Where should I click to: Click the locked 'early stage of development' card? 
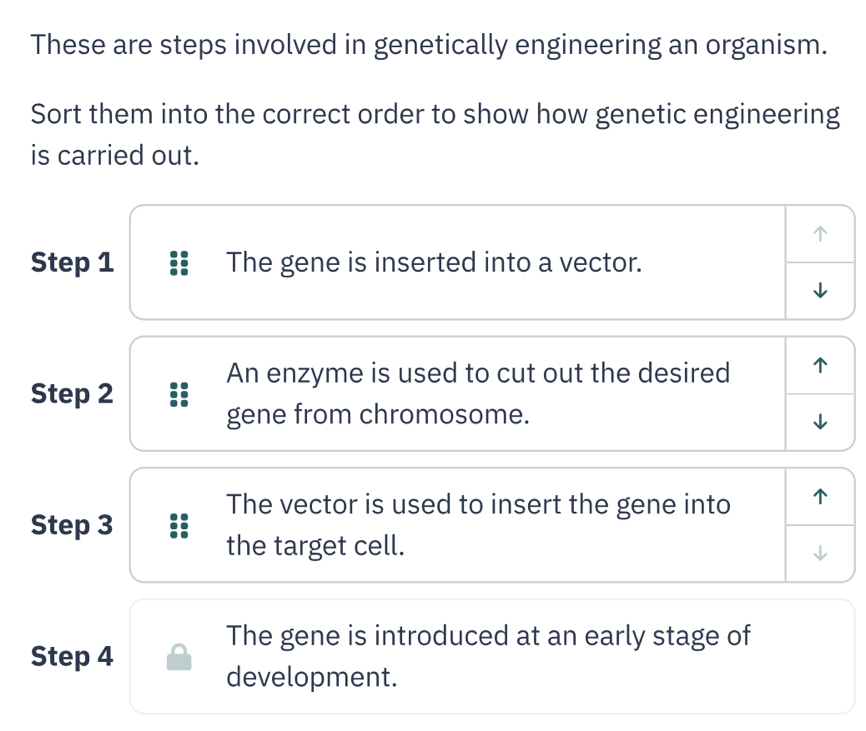point(488,656)
